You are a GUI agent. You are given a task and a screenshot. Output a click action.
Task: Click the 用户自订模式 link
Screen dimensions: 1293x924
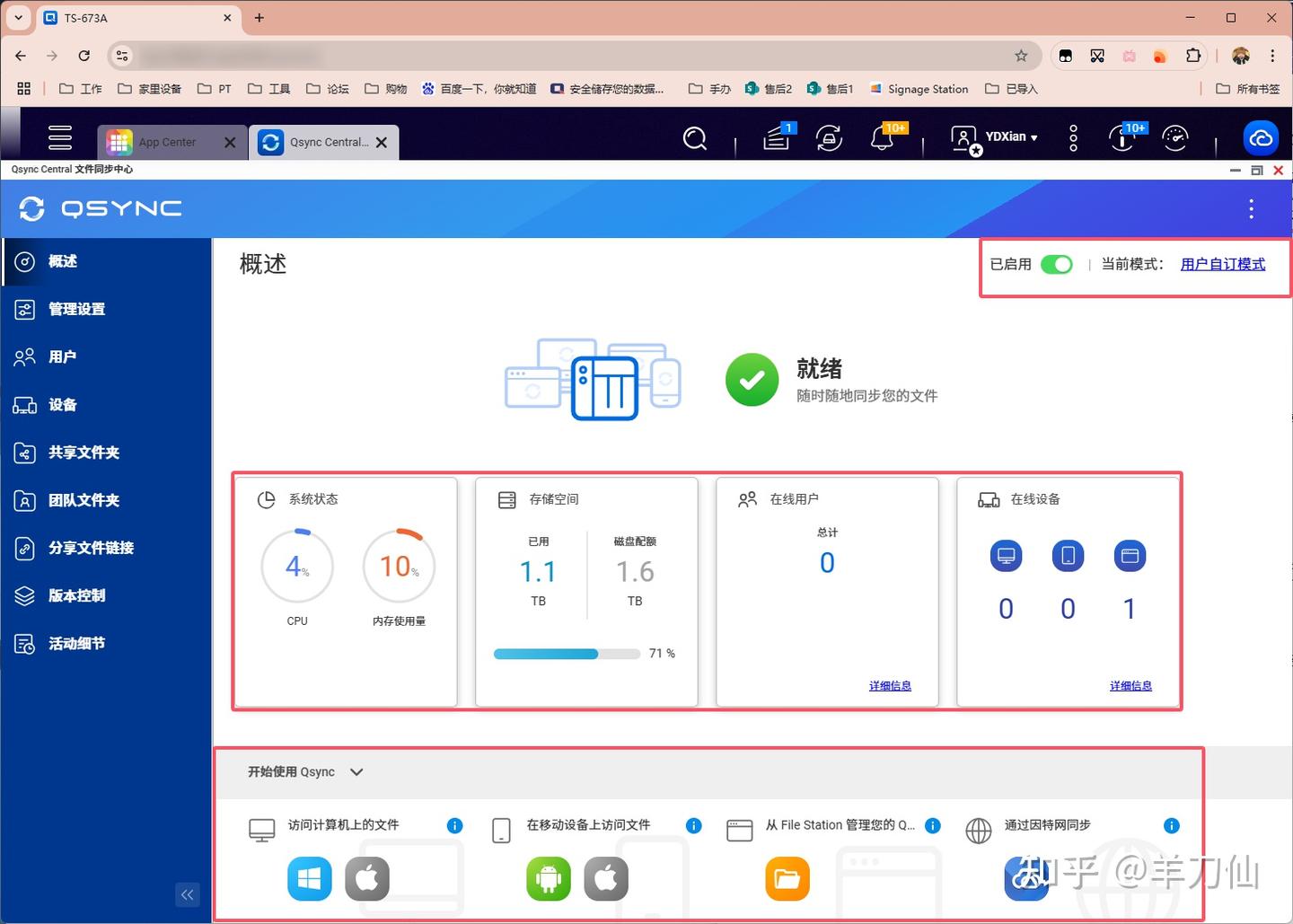(1223, 264)
